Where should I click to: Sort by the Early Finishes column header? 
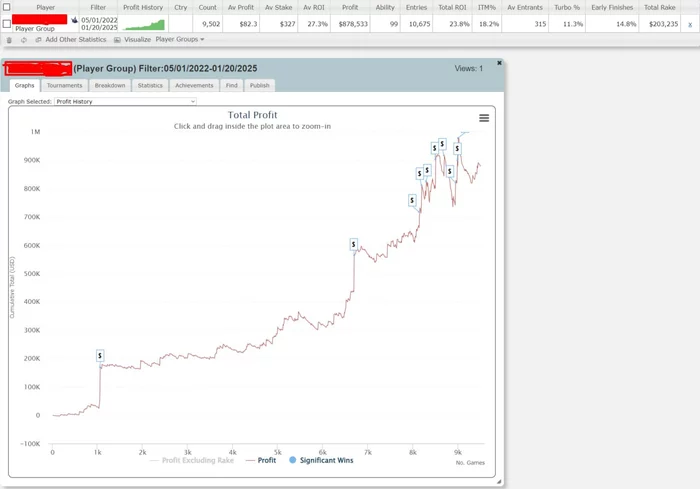612,7
